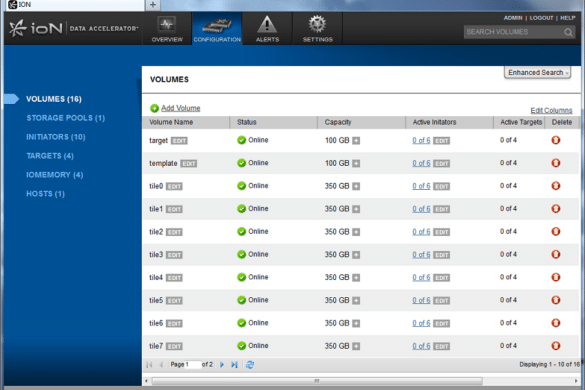585x390 pixels.
Task: Click the refresh icon in pagination bar
Action: pos(250,365)
